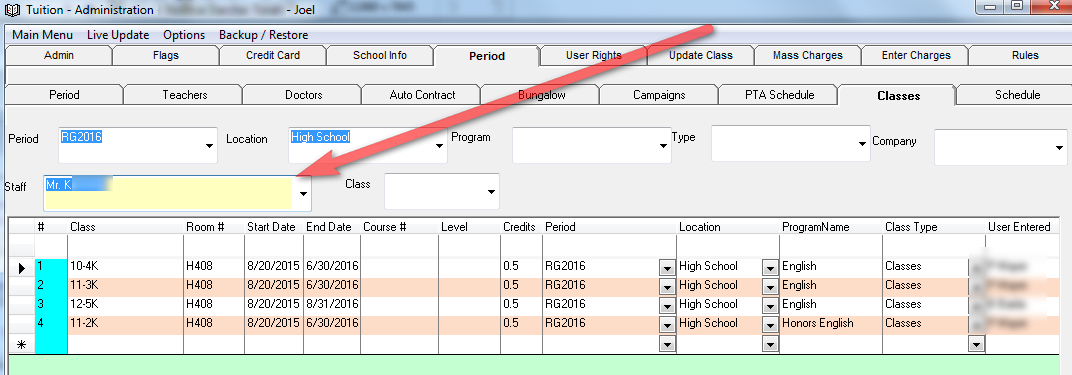
Task: Click the new row asterisk marker
Action: 21,345
